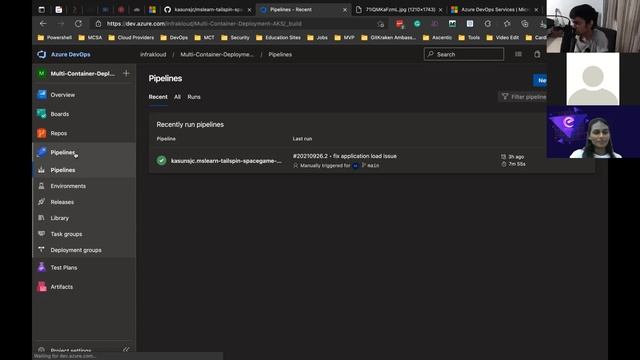Open the work items list icon in header
This screenshot has height=360, width=640.
[x=518, y=54]
